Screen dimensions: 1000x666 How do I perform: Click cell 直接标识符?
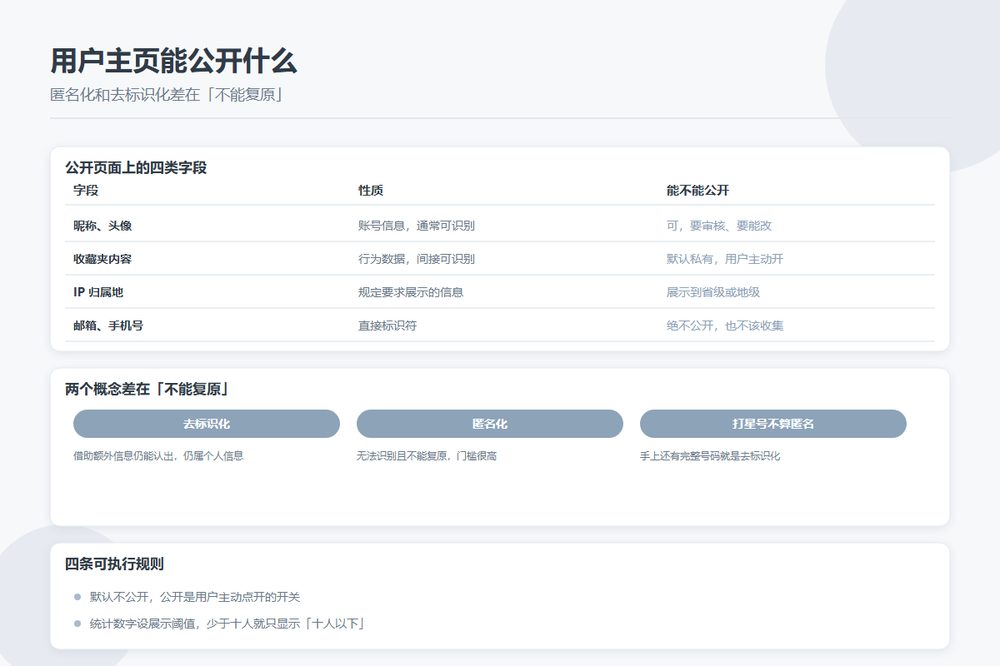(387, 325)
